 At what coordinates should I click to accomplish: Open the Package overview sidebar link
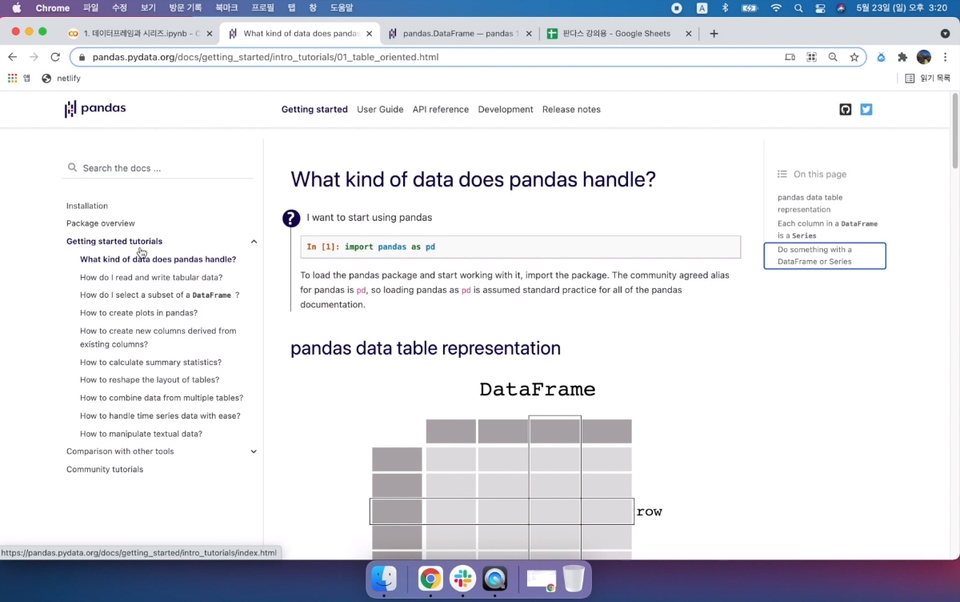tap(100, 224)
